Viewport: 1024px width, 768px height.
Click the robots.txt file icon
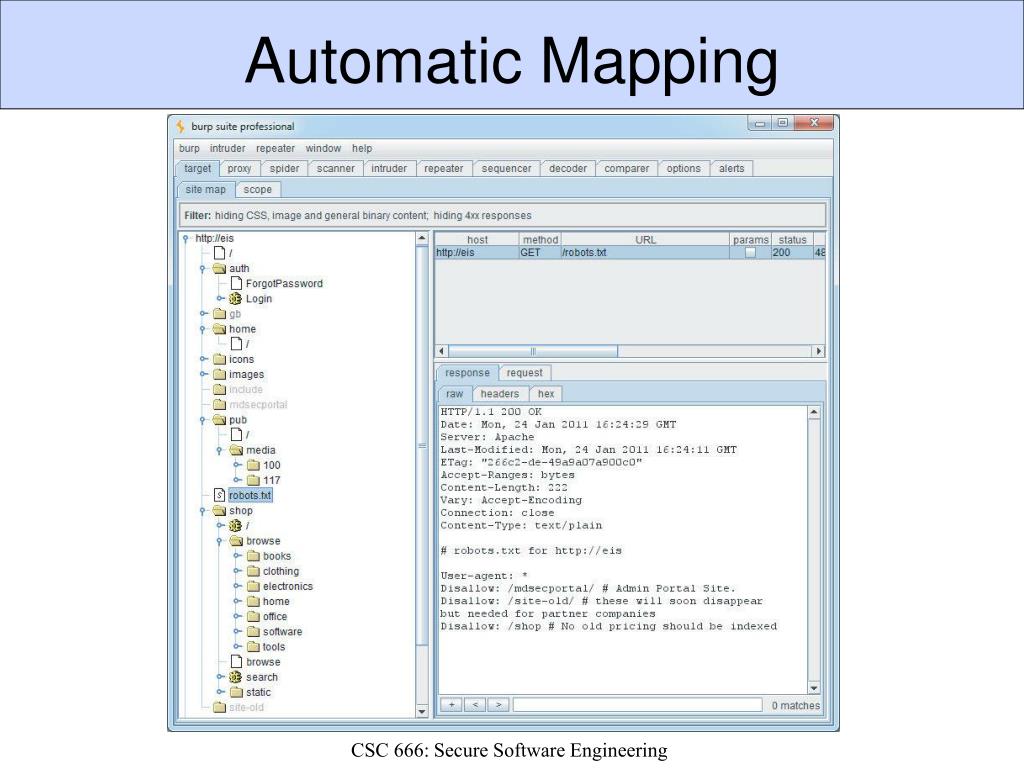219,495
